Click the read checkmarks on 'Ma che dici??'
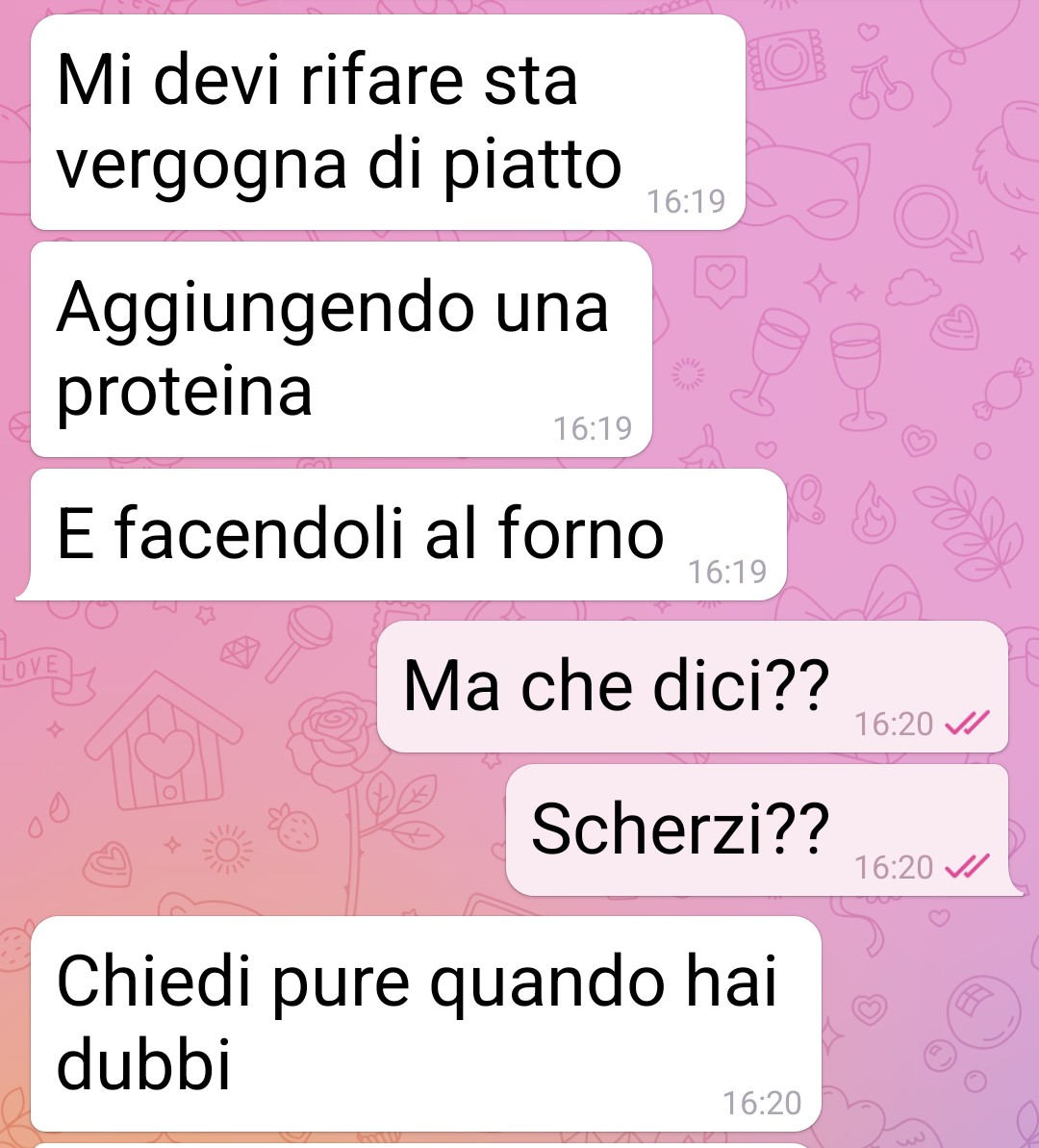Viewport: 1039px width, 1148px height. tap(967, 724)
